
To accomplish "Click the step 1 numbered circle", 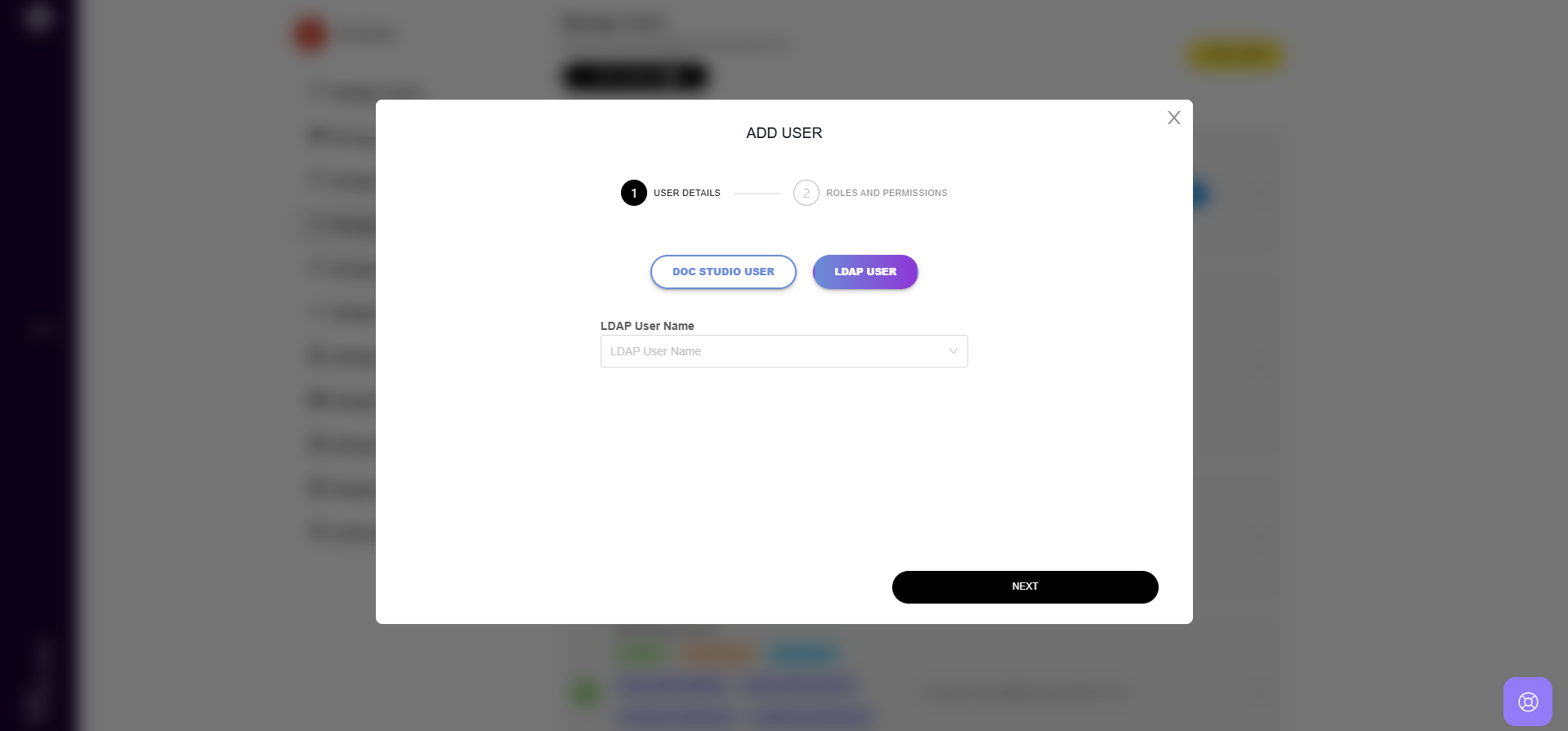I will click(633, 193).
